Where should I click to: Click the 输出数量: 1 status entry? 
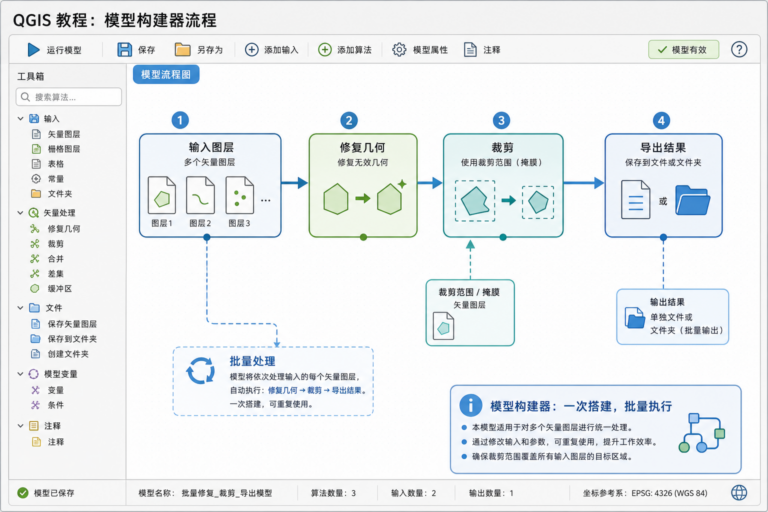(x=491, y=493)
